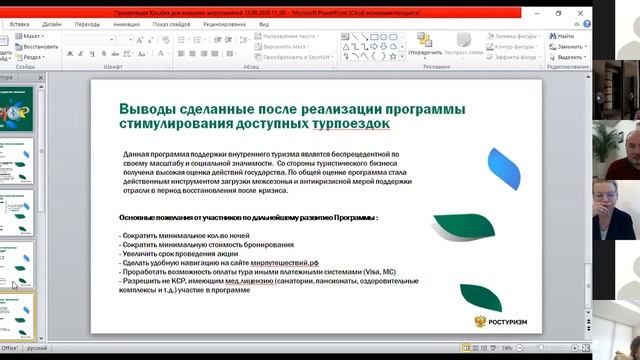Screen dimensions: 640x360
Task: Click Восстановить reset slide button
Action: pos(37,47)
